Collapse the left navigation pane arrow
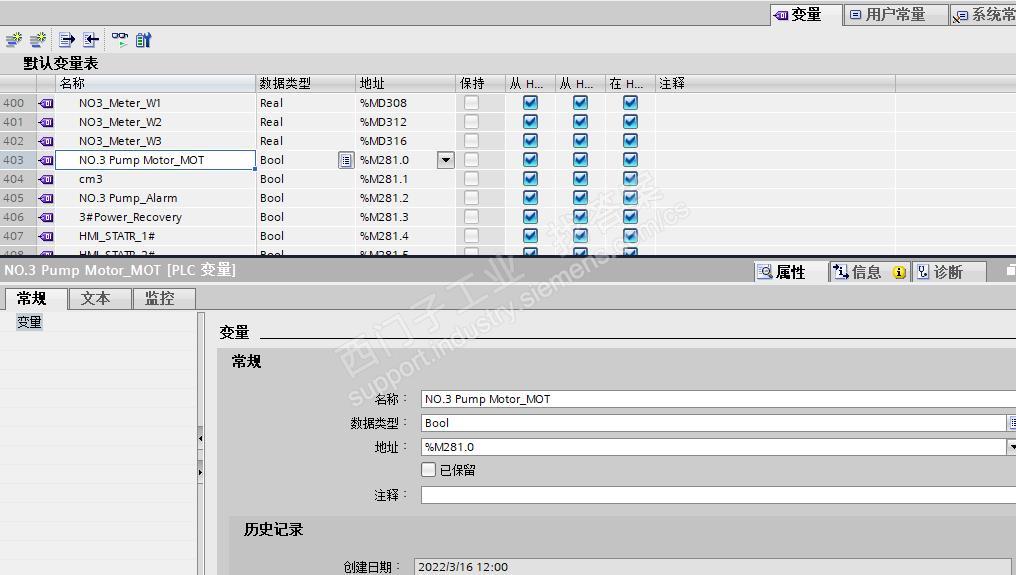This screenshot has width=1016, height=575. pos(200,439)
